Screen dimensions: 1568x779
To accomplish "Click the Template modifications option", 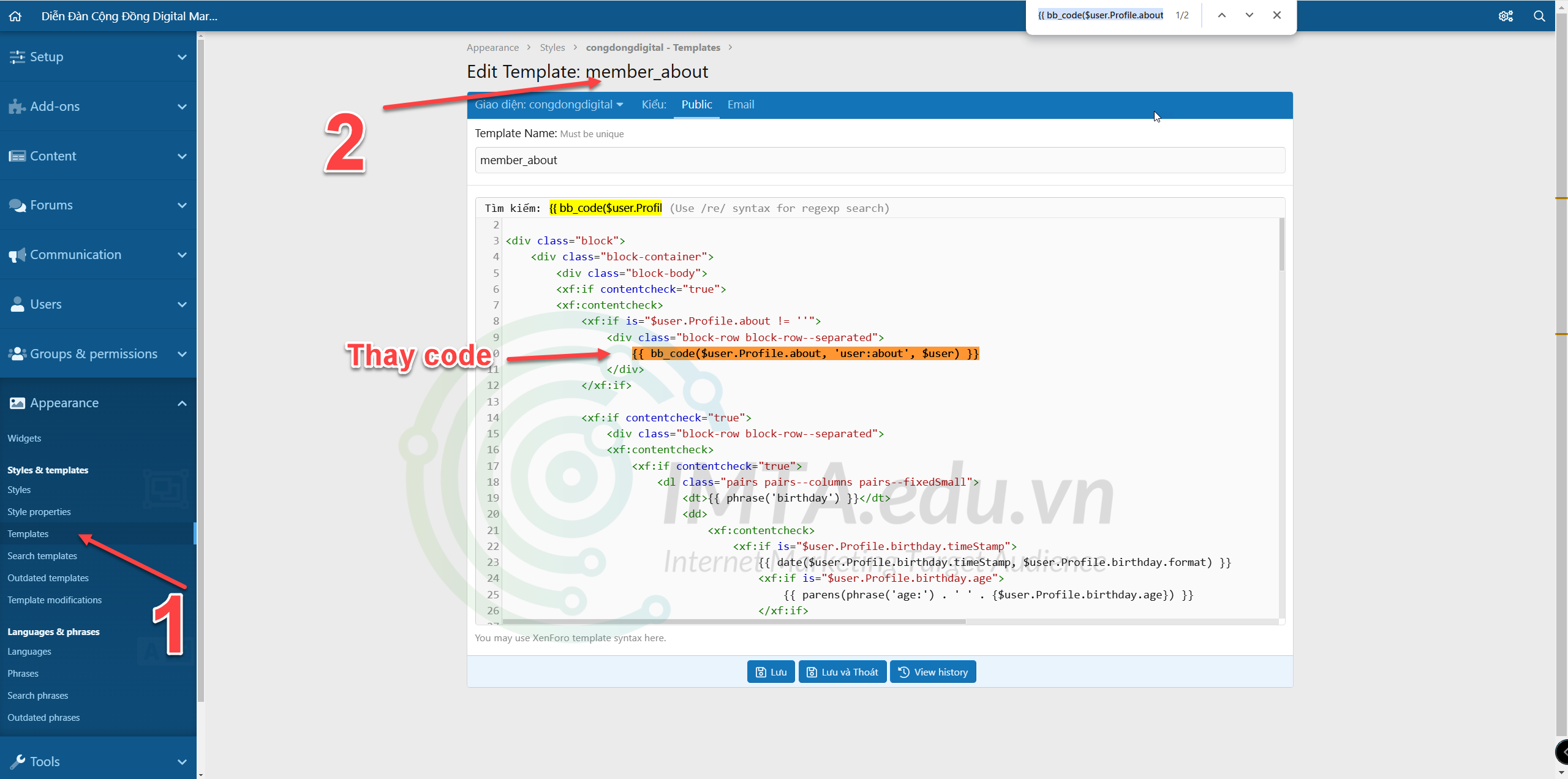I will pyautogui.click(x=55, y=599).
